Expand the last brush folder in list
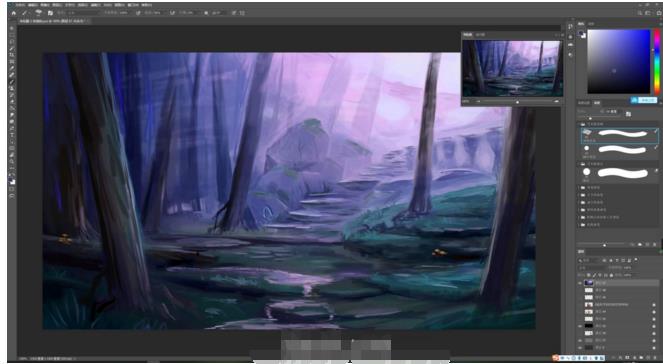 [x=578, y=224]
